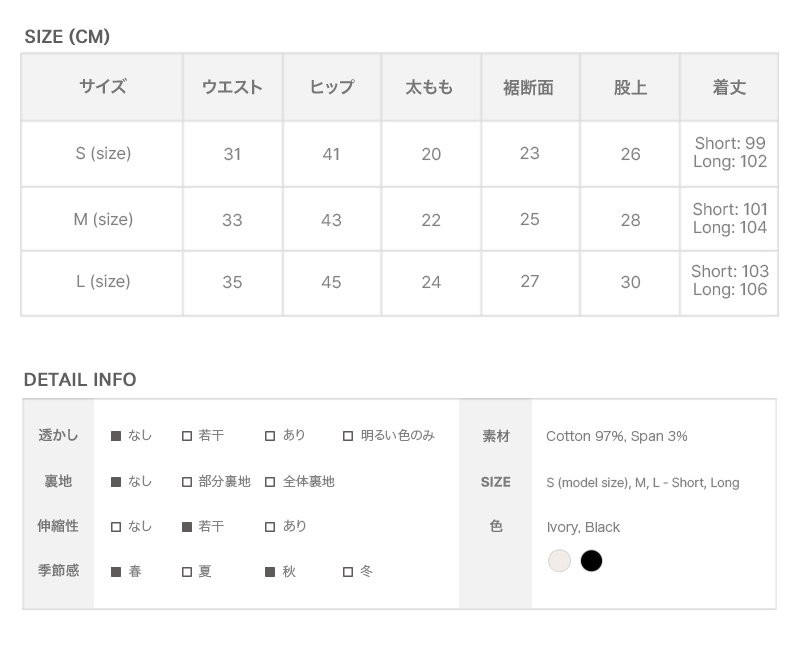The height and width of the screenshot is (671, 800).
Task: Select the L (size) row label
Action: pyautogui.click(x=103, y=282)
